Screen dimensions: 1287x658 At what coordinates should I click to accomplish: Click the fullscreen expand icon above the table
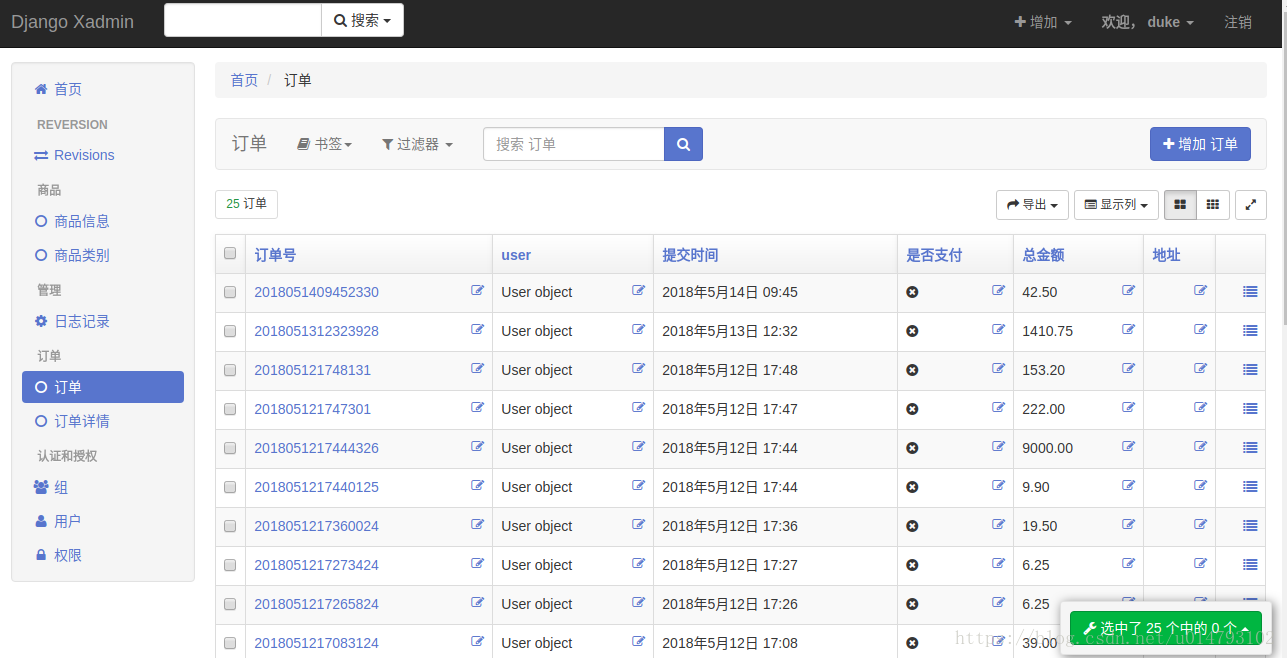click(1250, 204)
